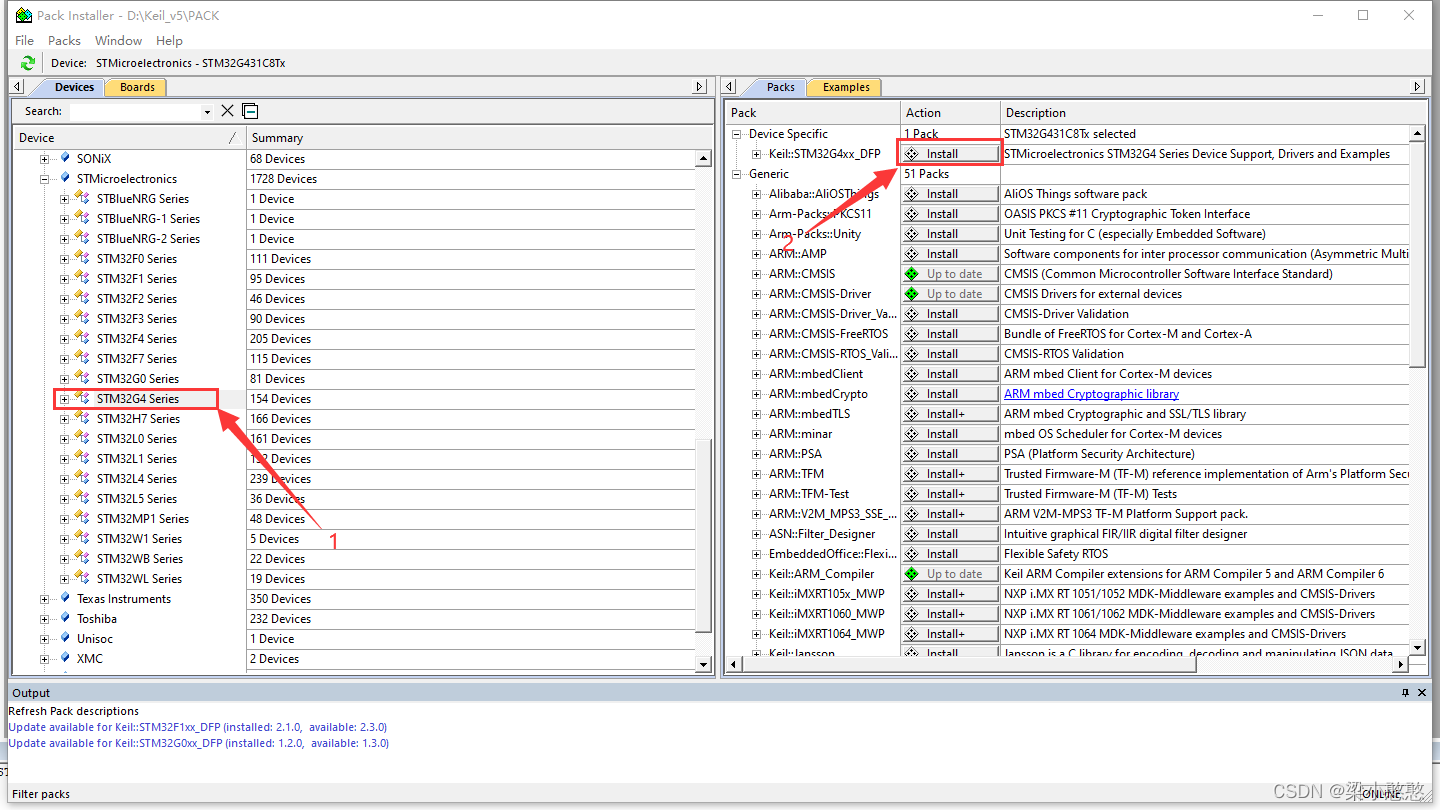
Task: Click the Unisoc vendor icon
Action: (65, 638)
